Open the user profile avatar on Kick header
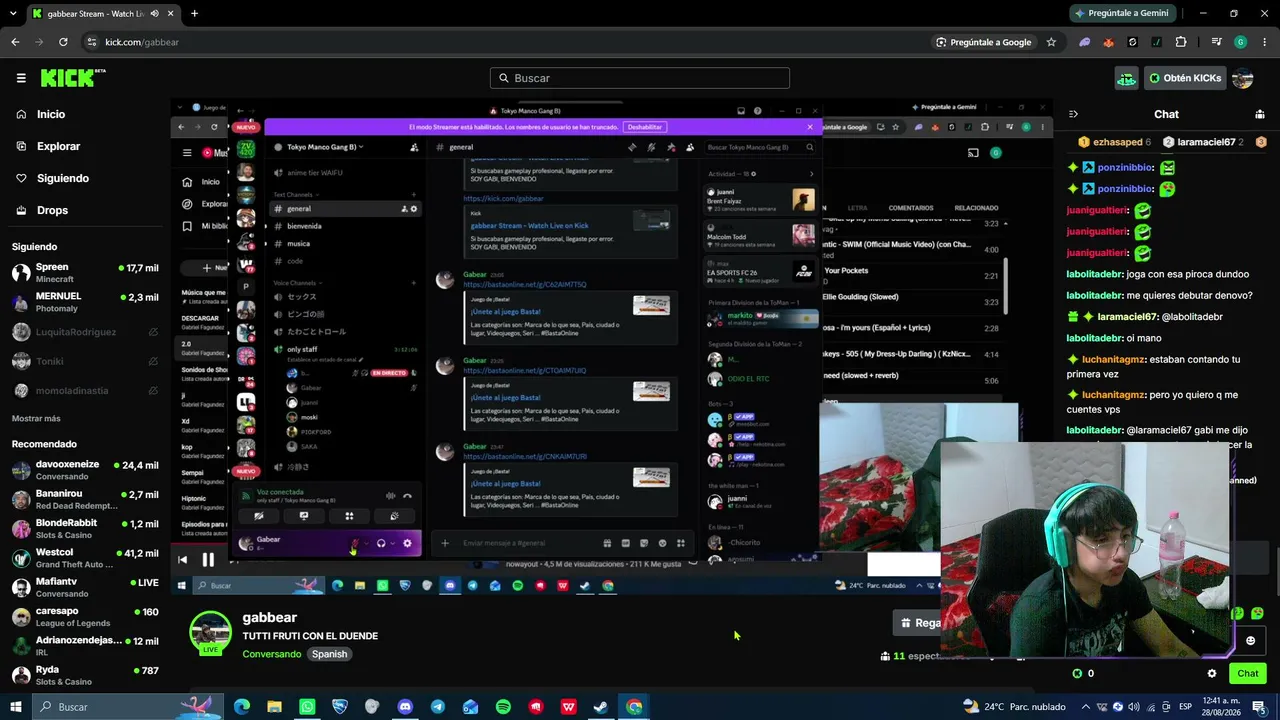Image resolution: width=1280 pixels, height=720 pixels. pyautogui.click(x=1243, y=78)
